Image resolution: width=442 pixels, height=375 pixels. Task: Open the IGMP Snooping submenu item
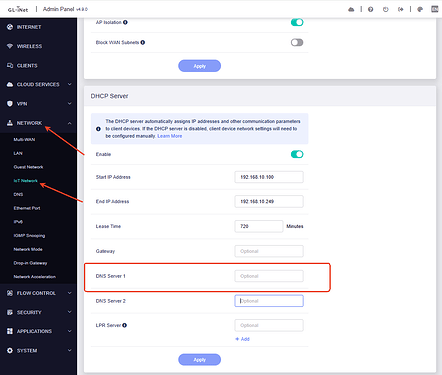click(x=29, y=236)
